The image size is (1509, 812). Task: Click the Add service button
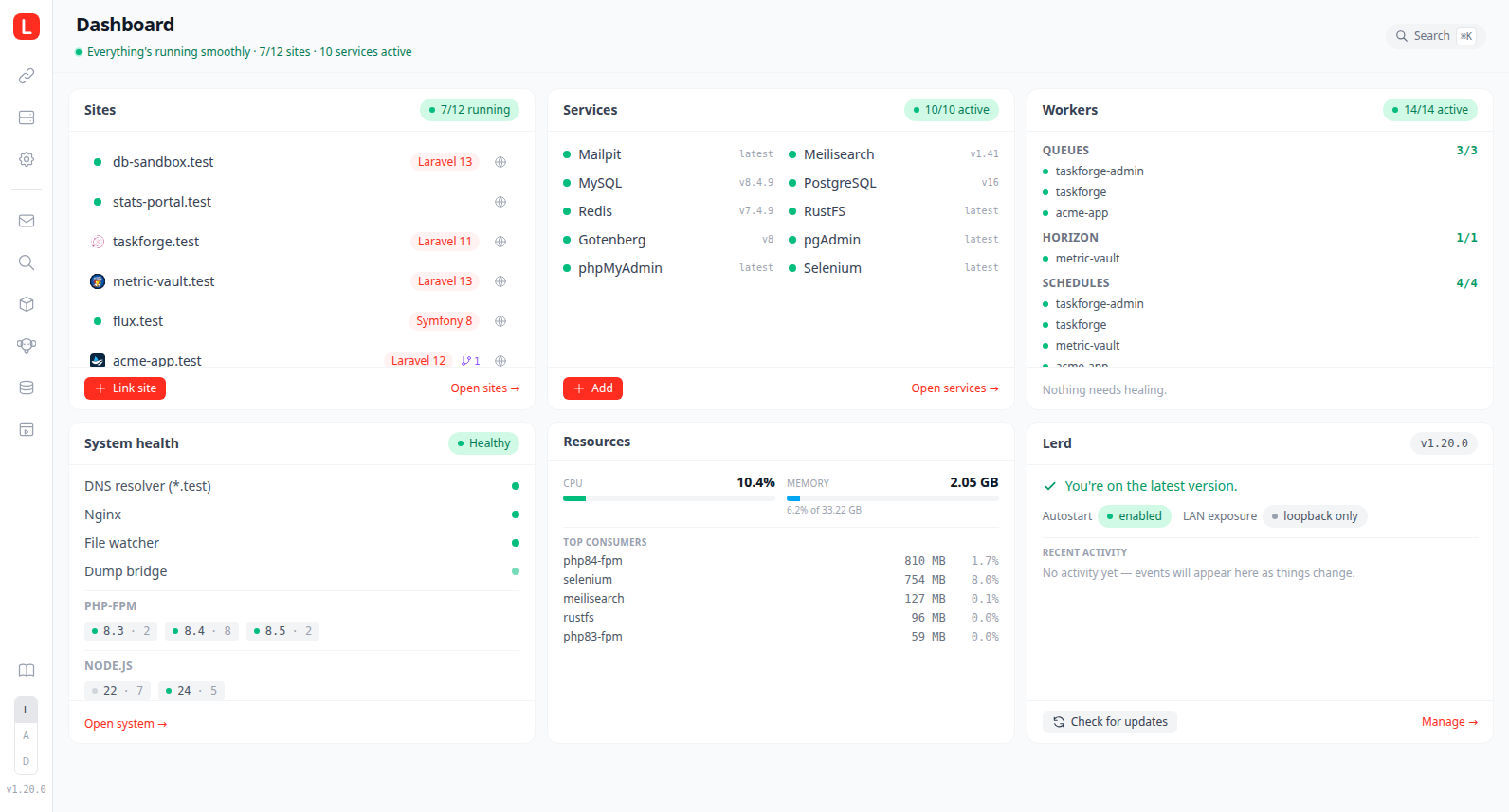click(x=592, y=388)
